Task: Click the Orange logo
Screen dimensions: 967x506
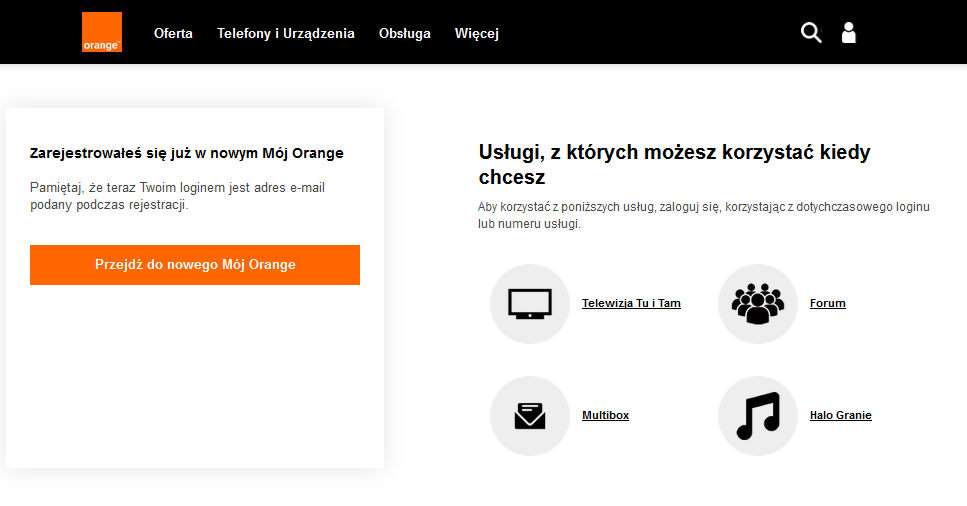Action: tap(102, 32)
